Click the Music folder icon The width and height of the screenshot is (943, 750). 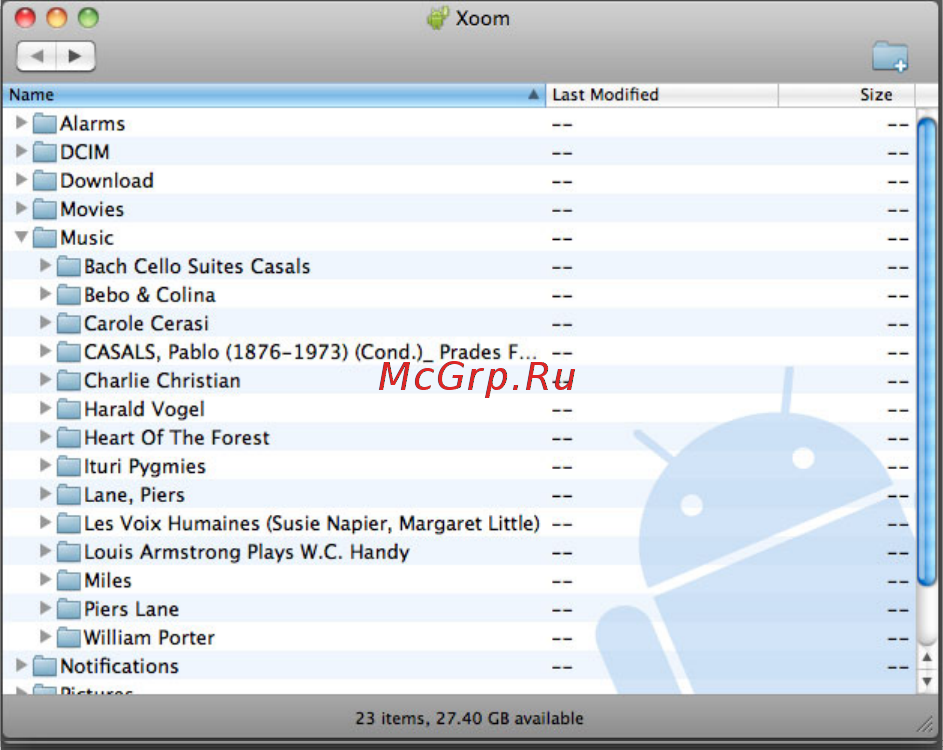tap(45, 238)
